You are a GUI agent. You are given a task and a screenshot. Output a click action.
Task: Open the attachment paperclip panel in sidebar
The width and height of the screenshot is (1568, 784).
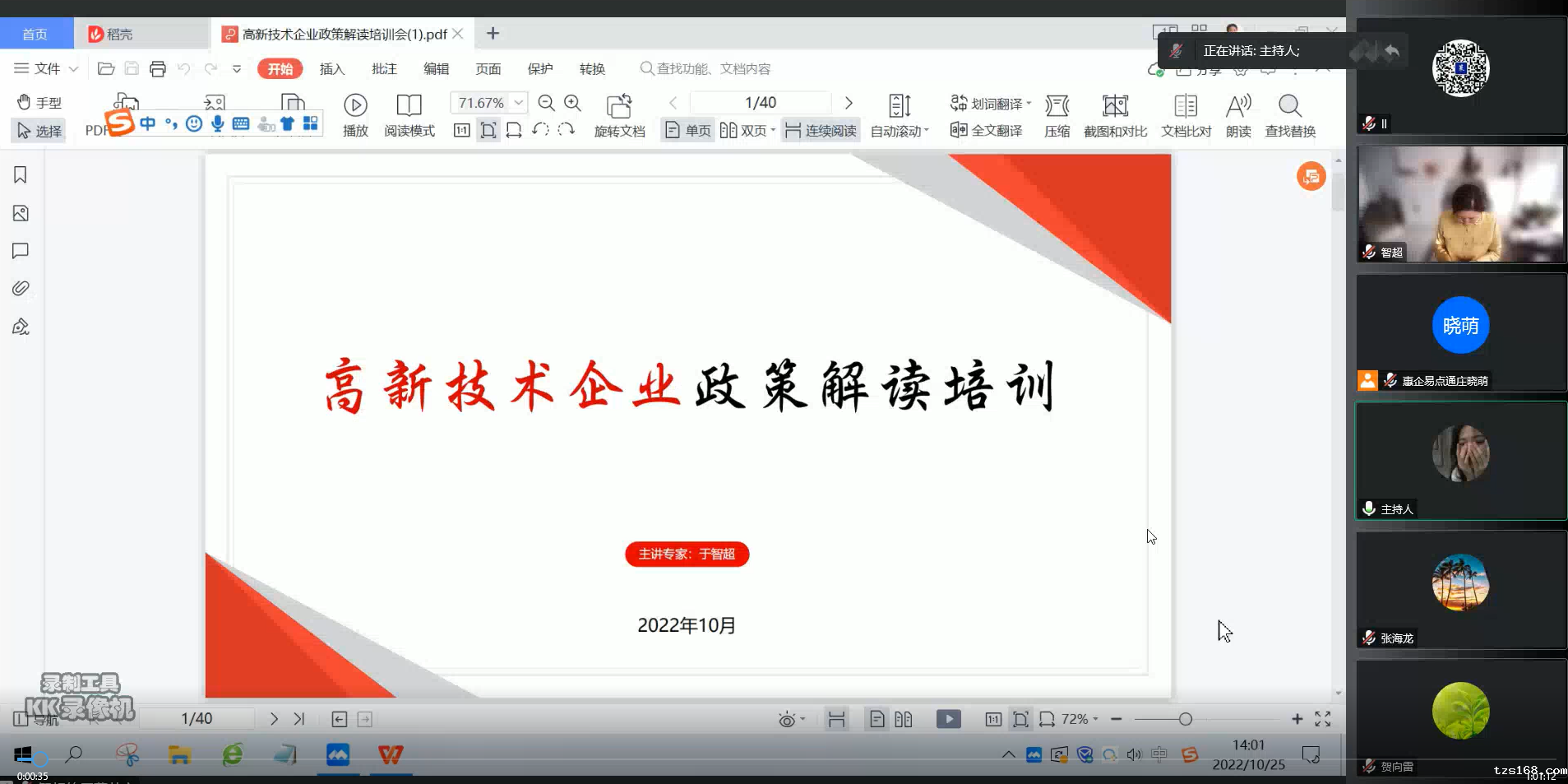[x=21, y=288]
